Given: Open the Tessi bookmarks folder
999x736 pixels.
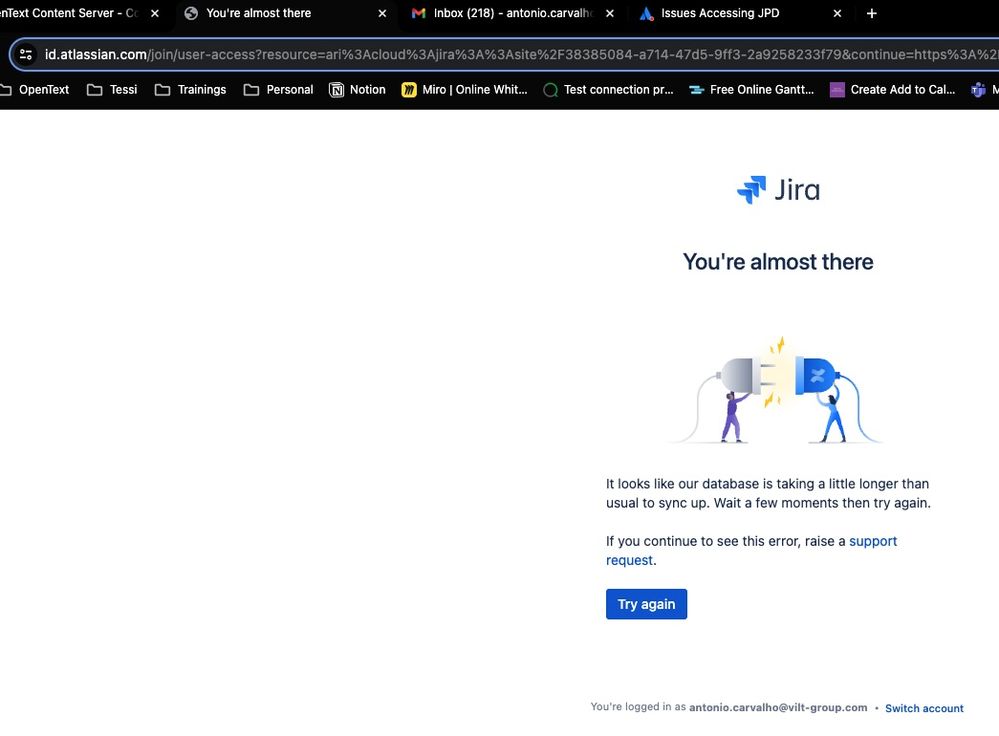Looking at the screenshot, I should [x=112, y=90].
